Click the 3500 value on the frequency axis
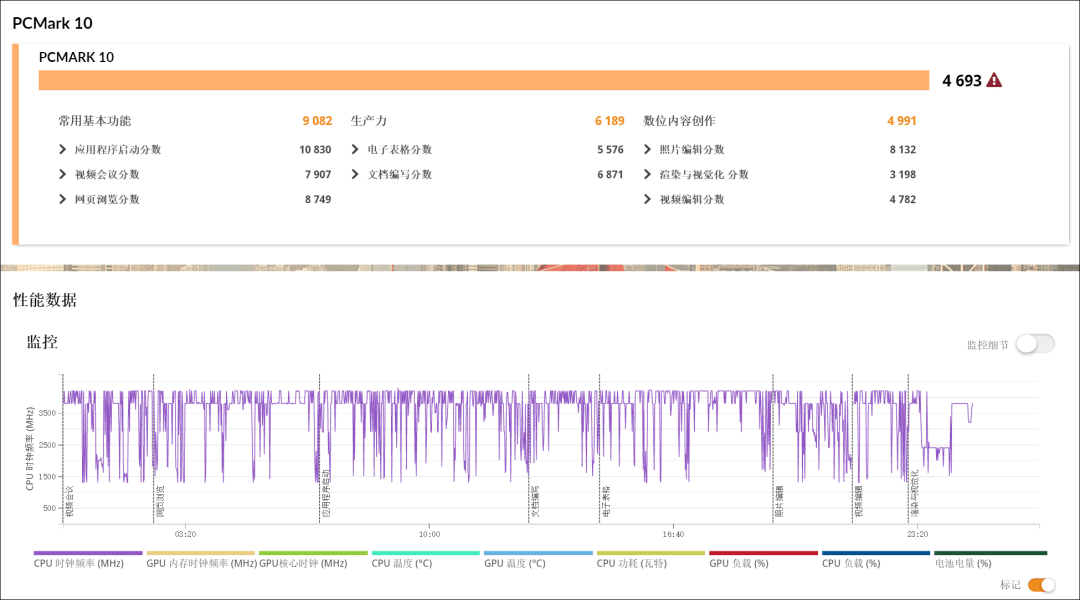 coord(48,413)
